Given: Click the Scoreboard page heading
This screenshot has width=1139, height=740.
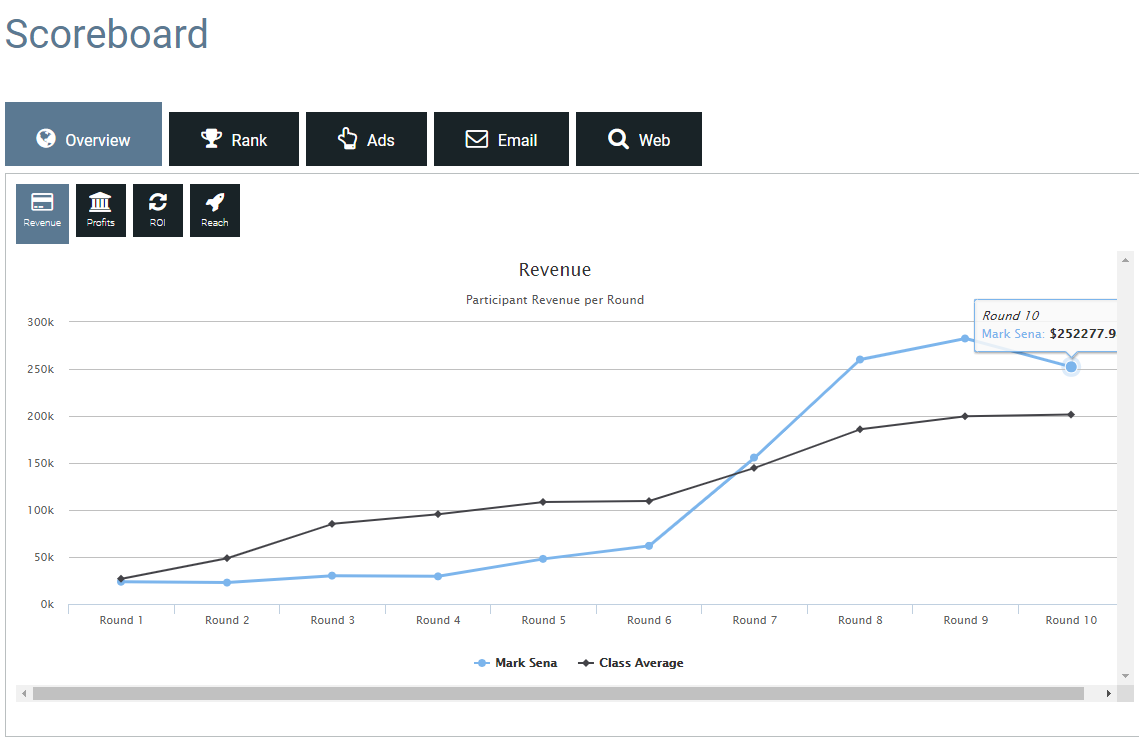Looking at the screenshot, I should point(107,34).
